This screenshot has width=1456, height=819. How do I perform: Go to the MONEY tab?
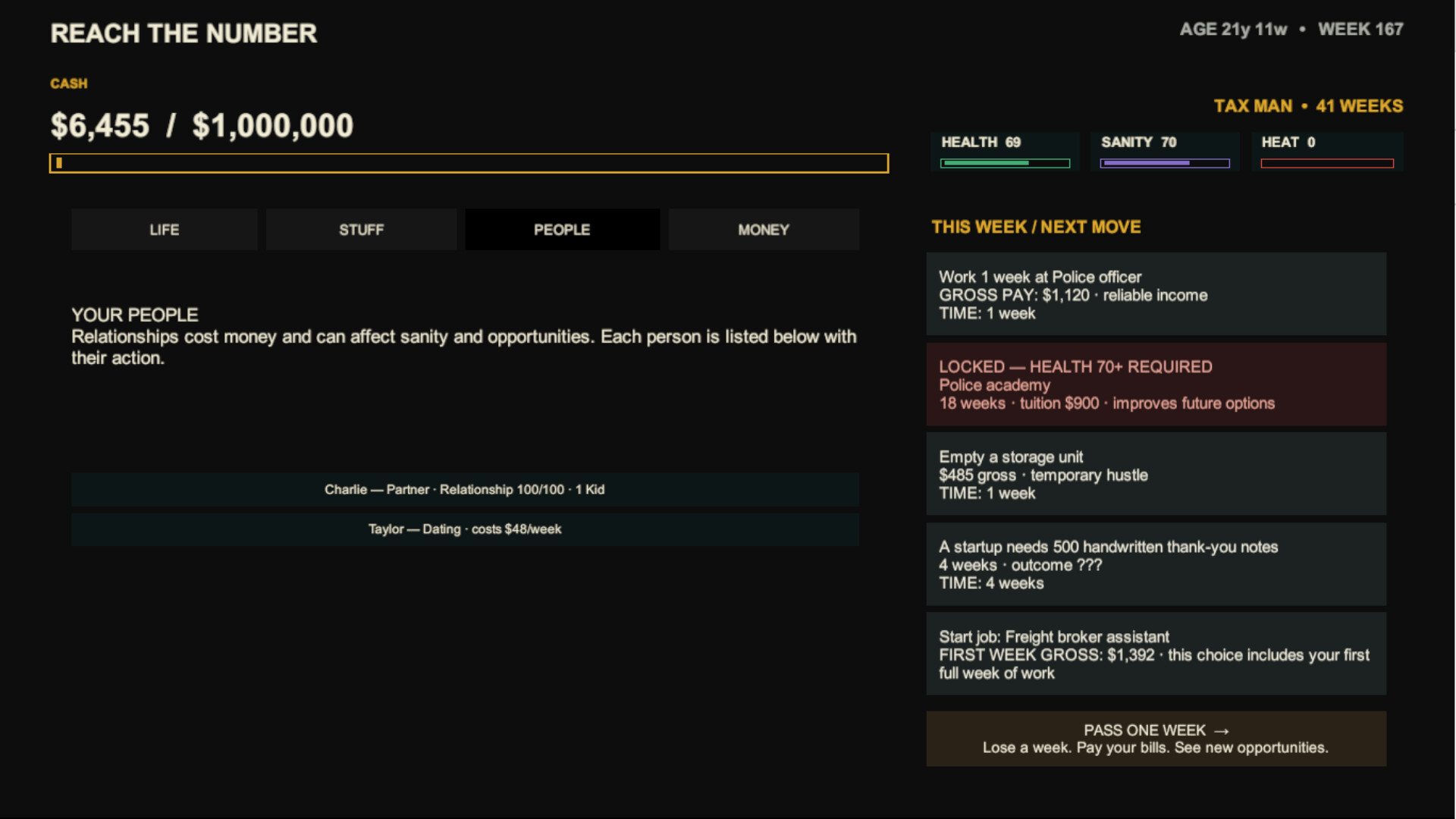point(764,230)
